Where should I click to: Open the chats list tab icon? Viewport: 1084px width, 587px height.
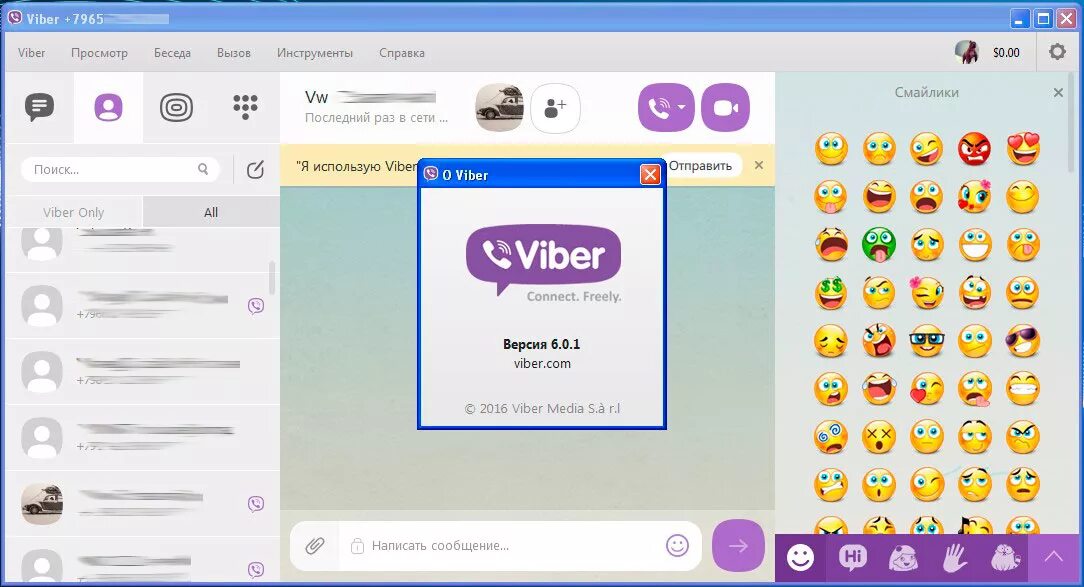tap(39, 107)
